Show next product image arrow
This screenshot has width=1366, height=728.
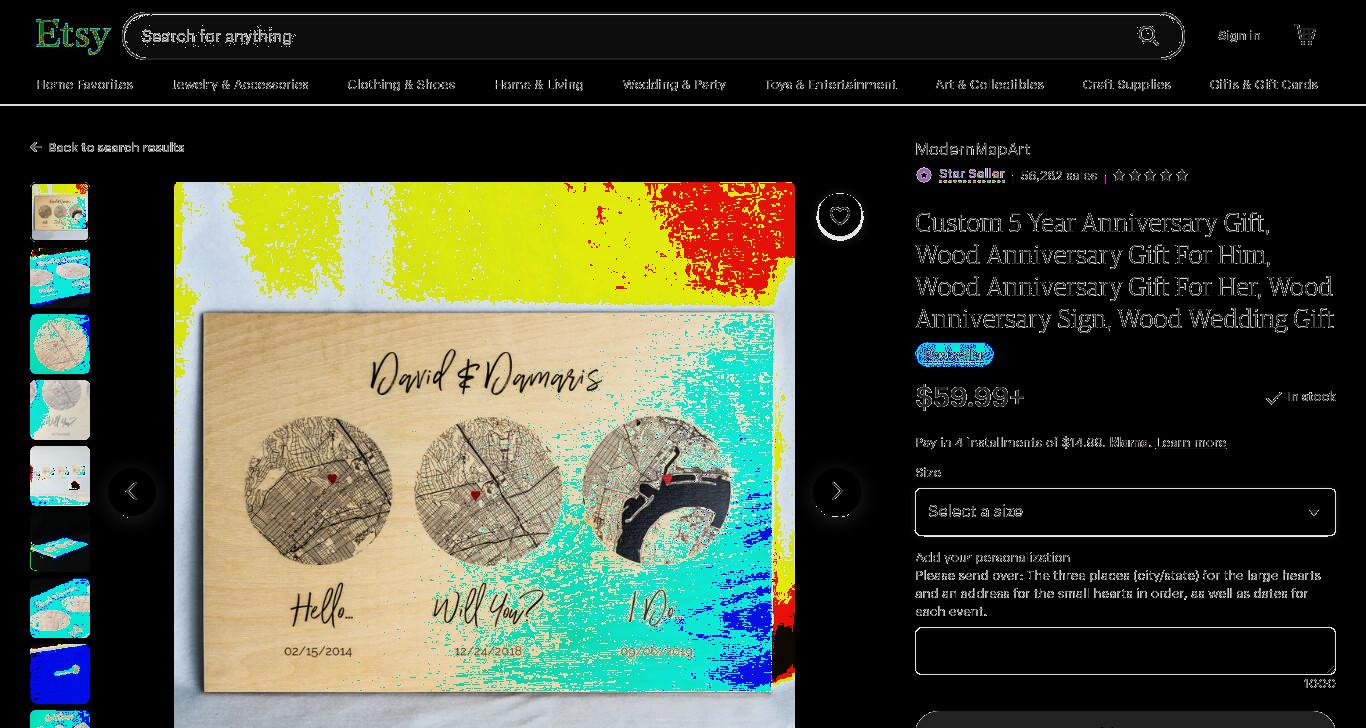pos(837,492)
